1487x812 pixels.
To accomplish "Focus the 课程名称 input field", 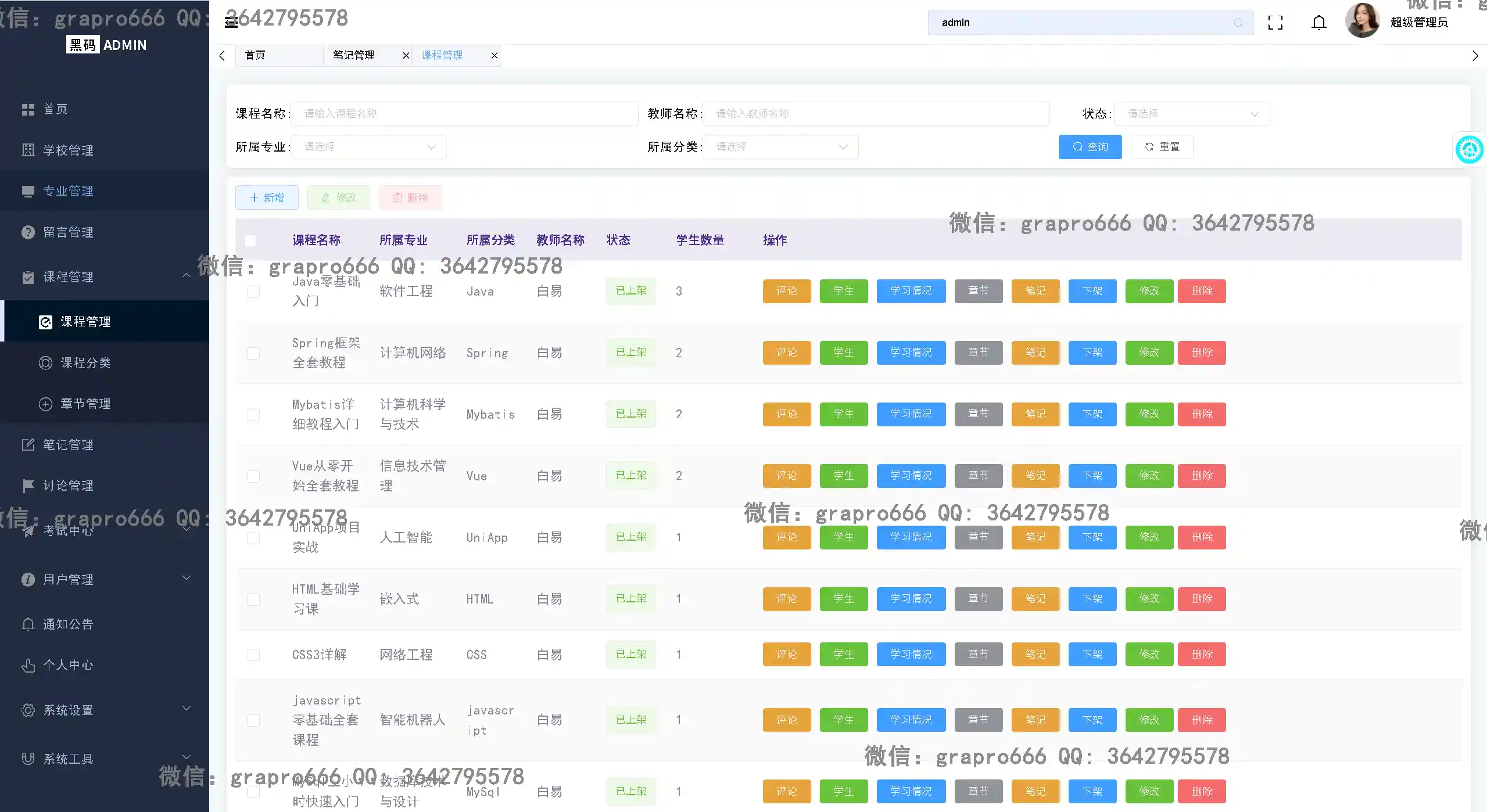I will click(x=464, y=114).
